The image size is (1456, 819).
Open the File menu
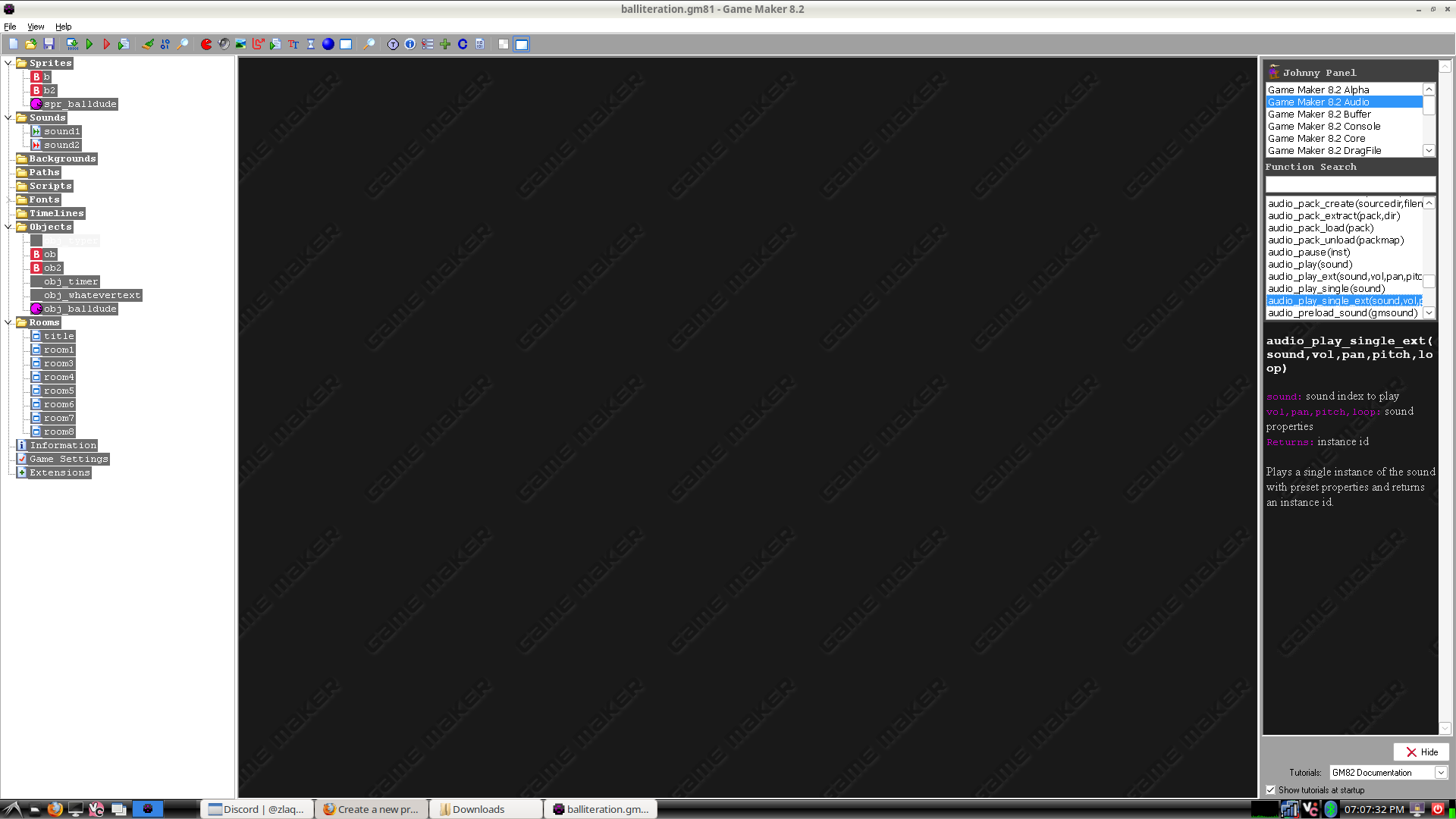pyautogui.click(x=10, y=27)
